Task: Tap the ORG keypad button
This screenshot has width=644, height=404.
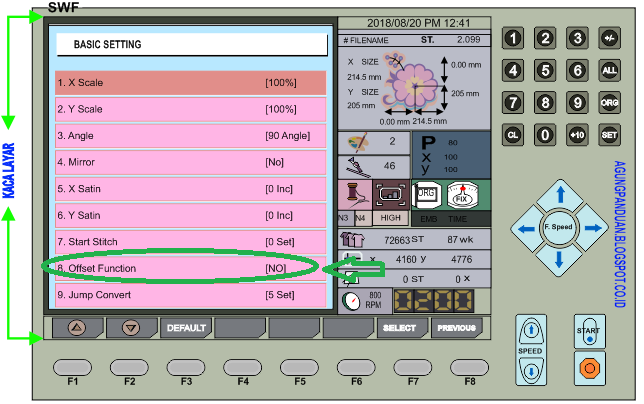Action: tap(610, 102)
